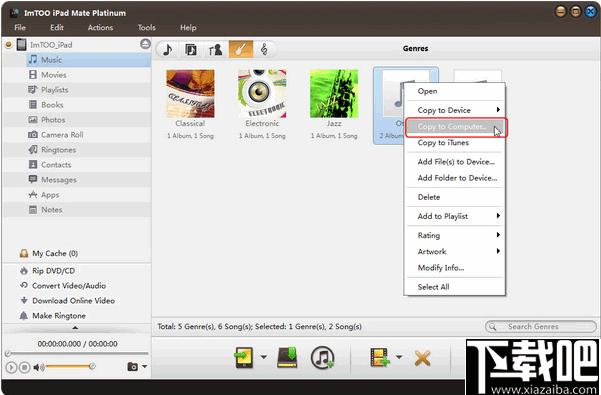Expand add-file dropdown arrow in the bottom toolbar
The image size is (601, 395).
coord(399,357)
